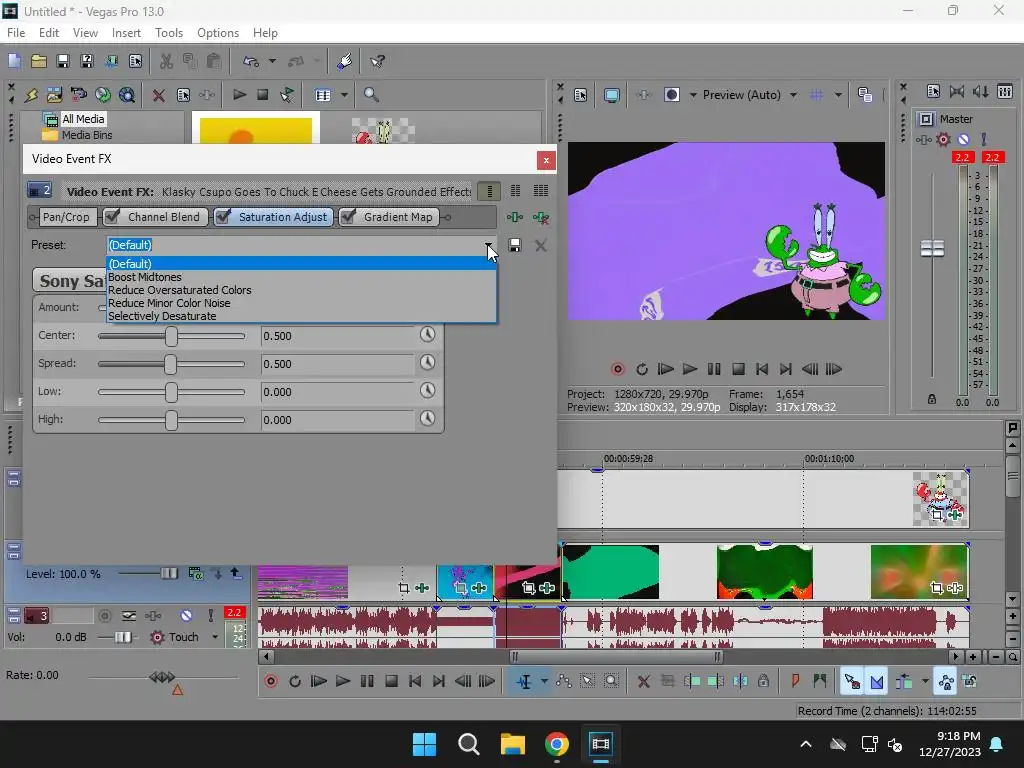The height and width of the screenshot is (768, 1024).
Task: Click the animate stopwatch for Spread
Action: pyautogui.click(x=427, y=362)
